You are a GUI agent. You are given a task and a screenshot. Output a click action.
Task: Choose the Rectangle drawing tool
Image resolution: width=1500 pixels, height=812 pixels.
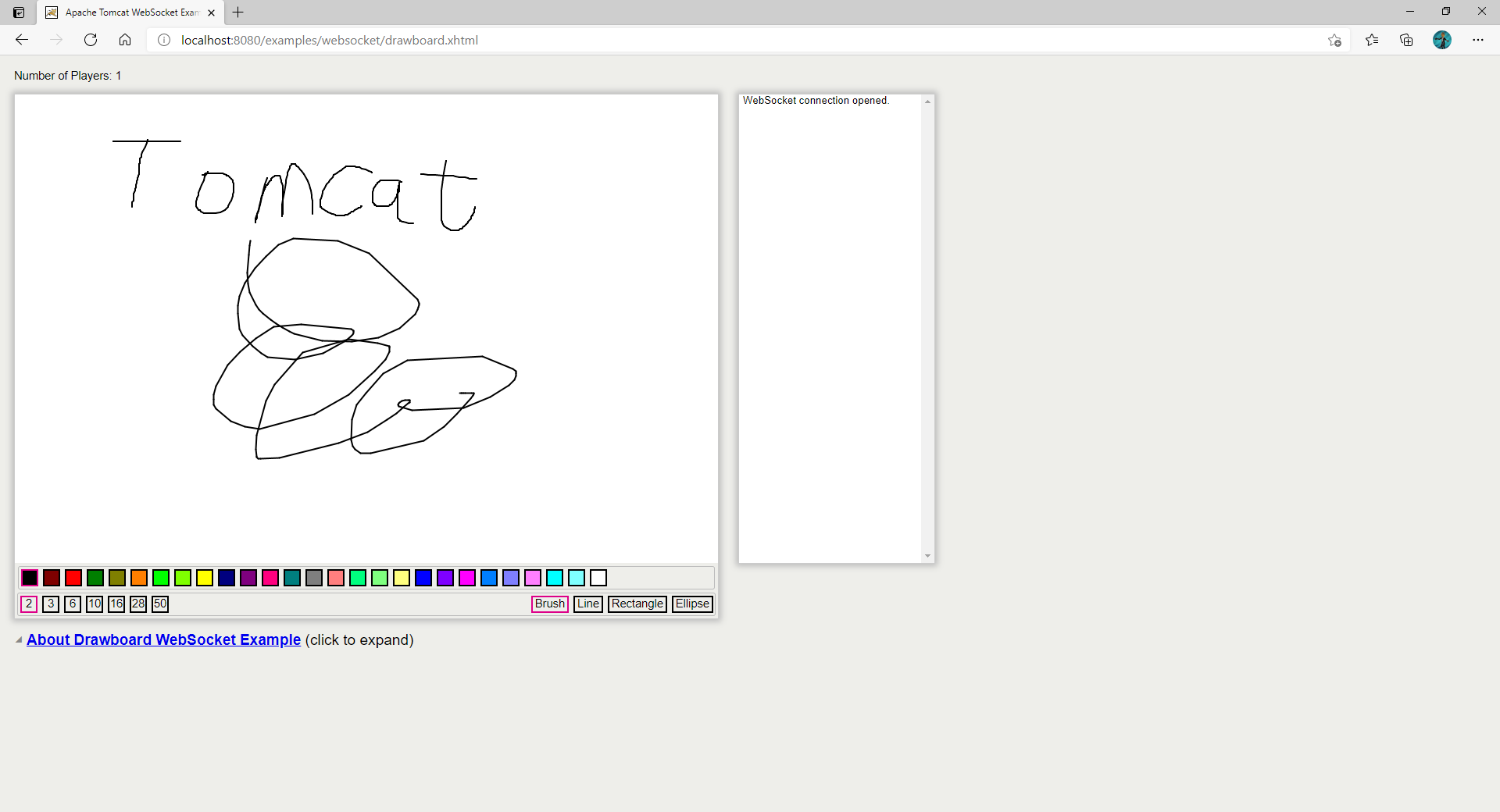[637, 604]
